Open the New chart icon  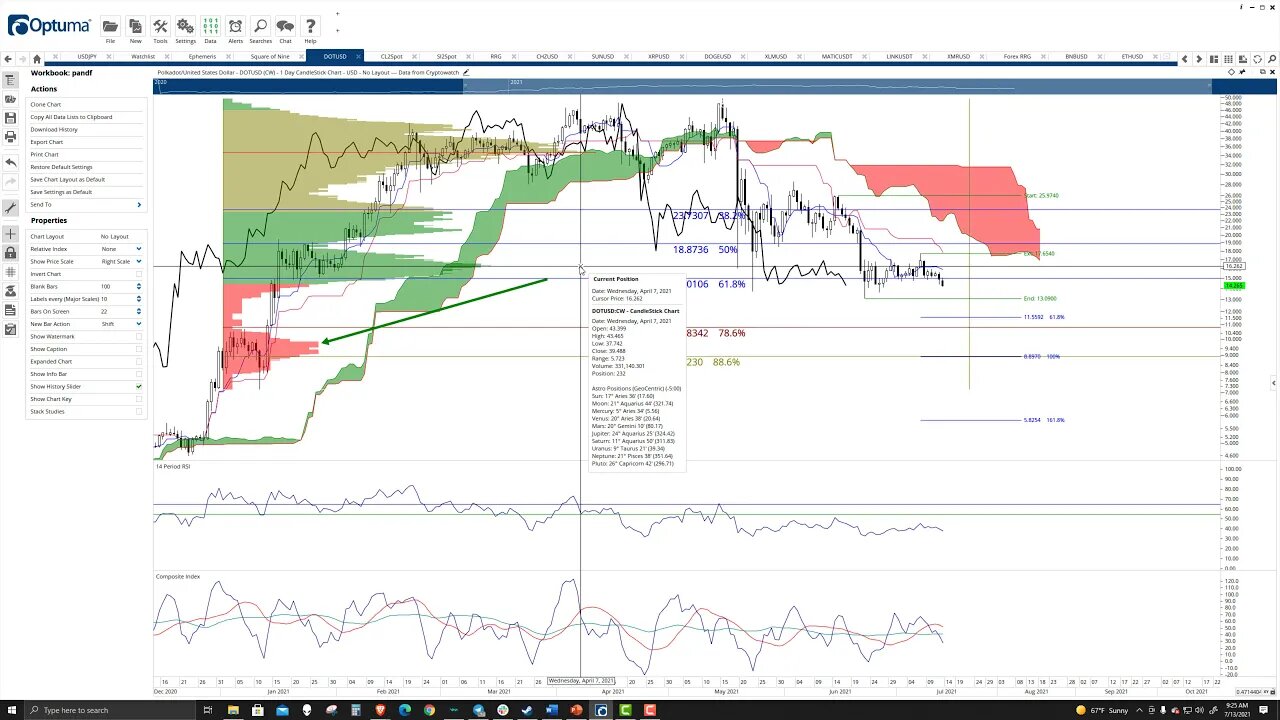[135, 28]
